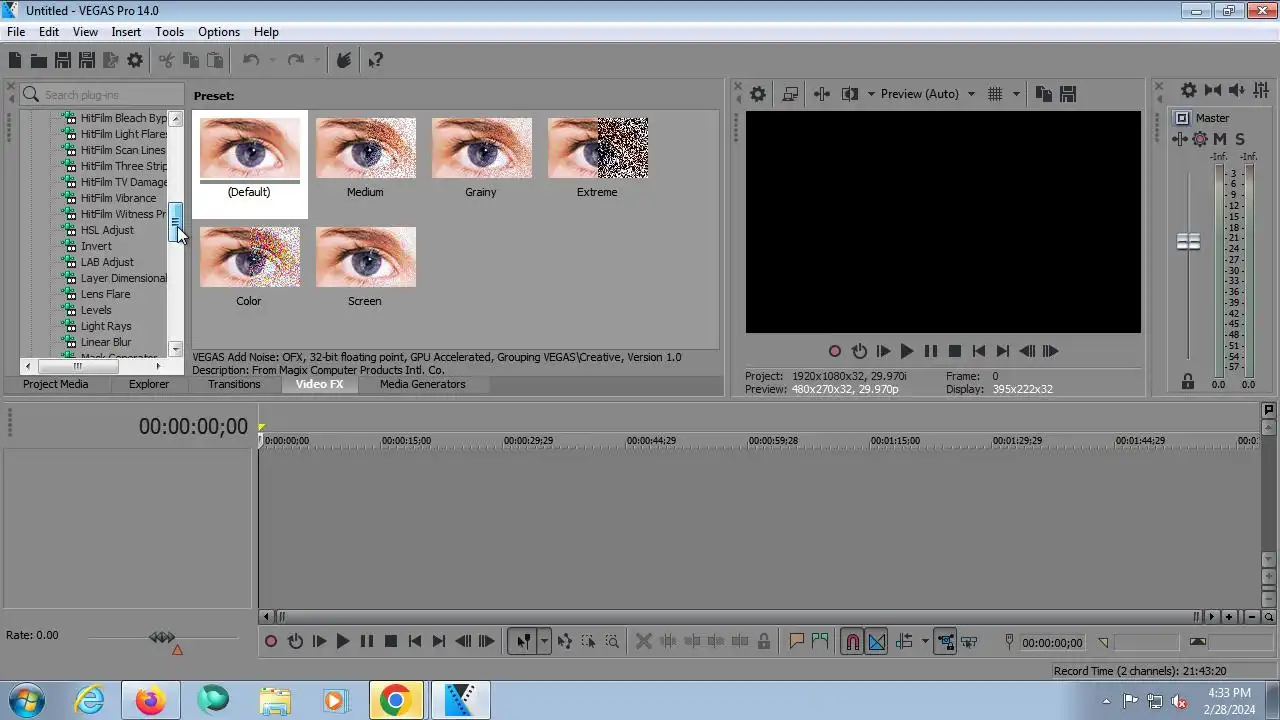1280x720 pixels.
Task: Select the Zoom edit tool magnifier
Action: pos(612,642)
